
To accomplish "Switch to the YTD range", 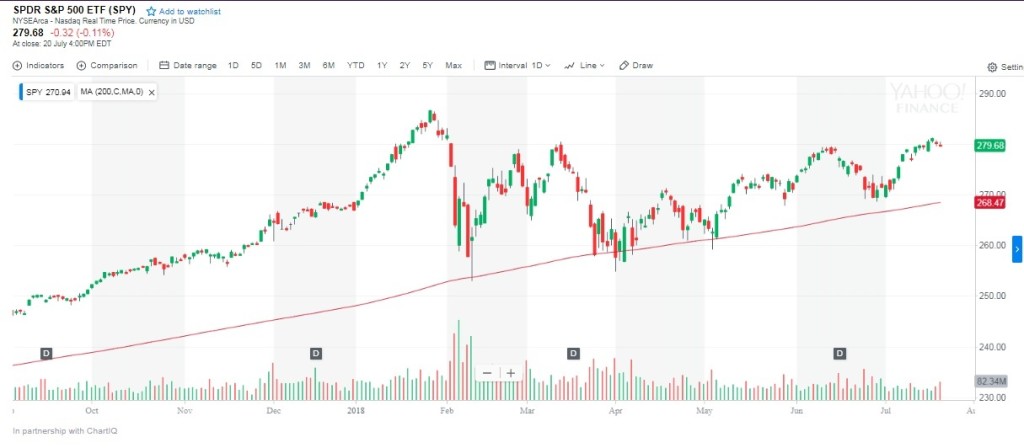I will [x=356, y=66].
